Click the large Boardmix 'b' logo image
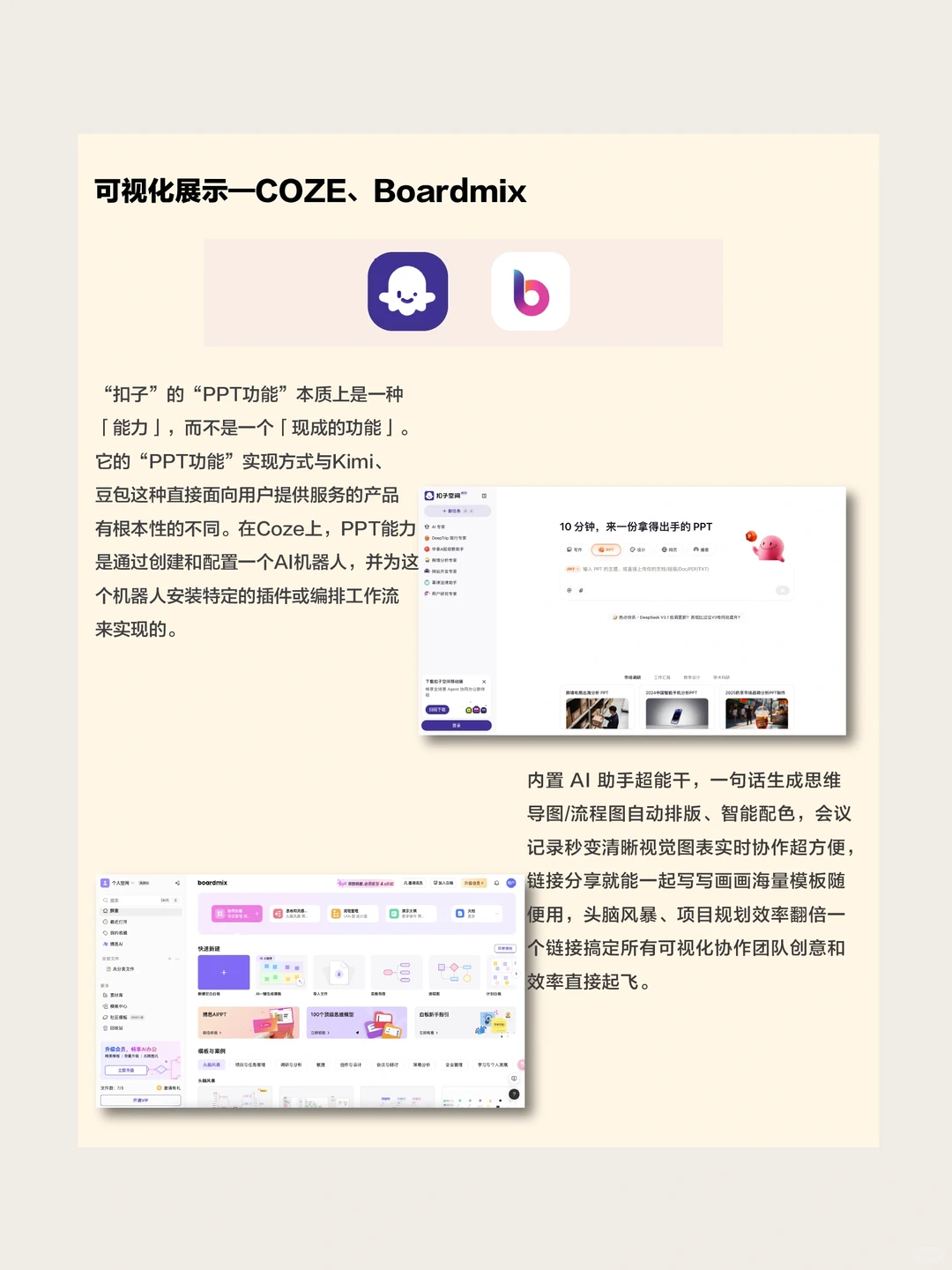The height and width of the screenshot is (1270, 952). pyautogui.click(x=531, y=291)
